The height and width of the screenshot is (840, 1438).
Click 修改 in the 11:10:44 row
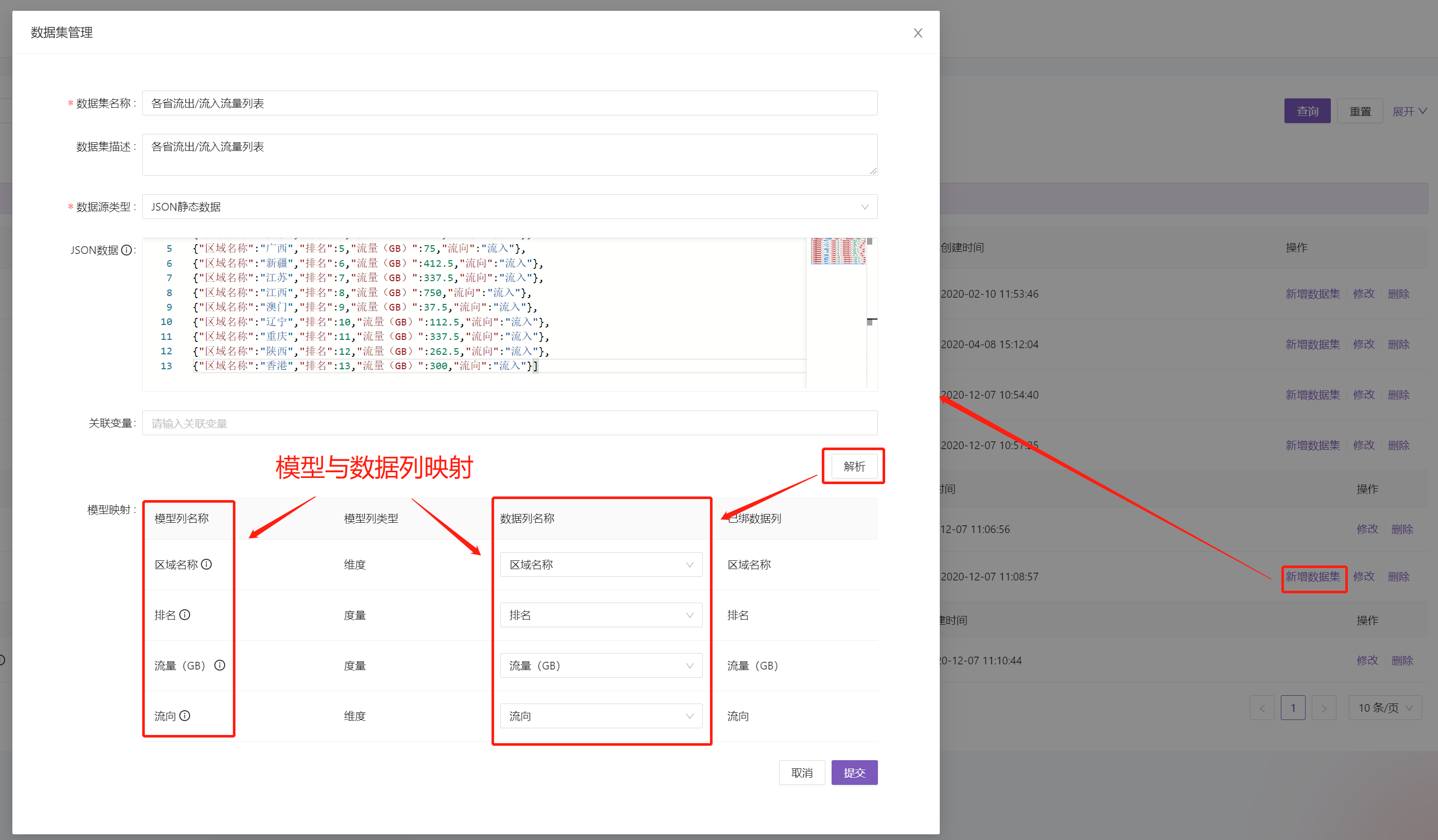point(1367,660)
